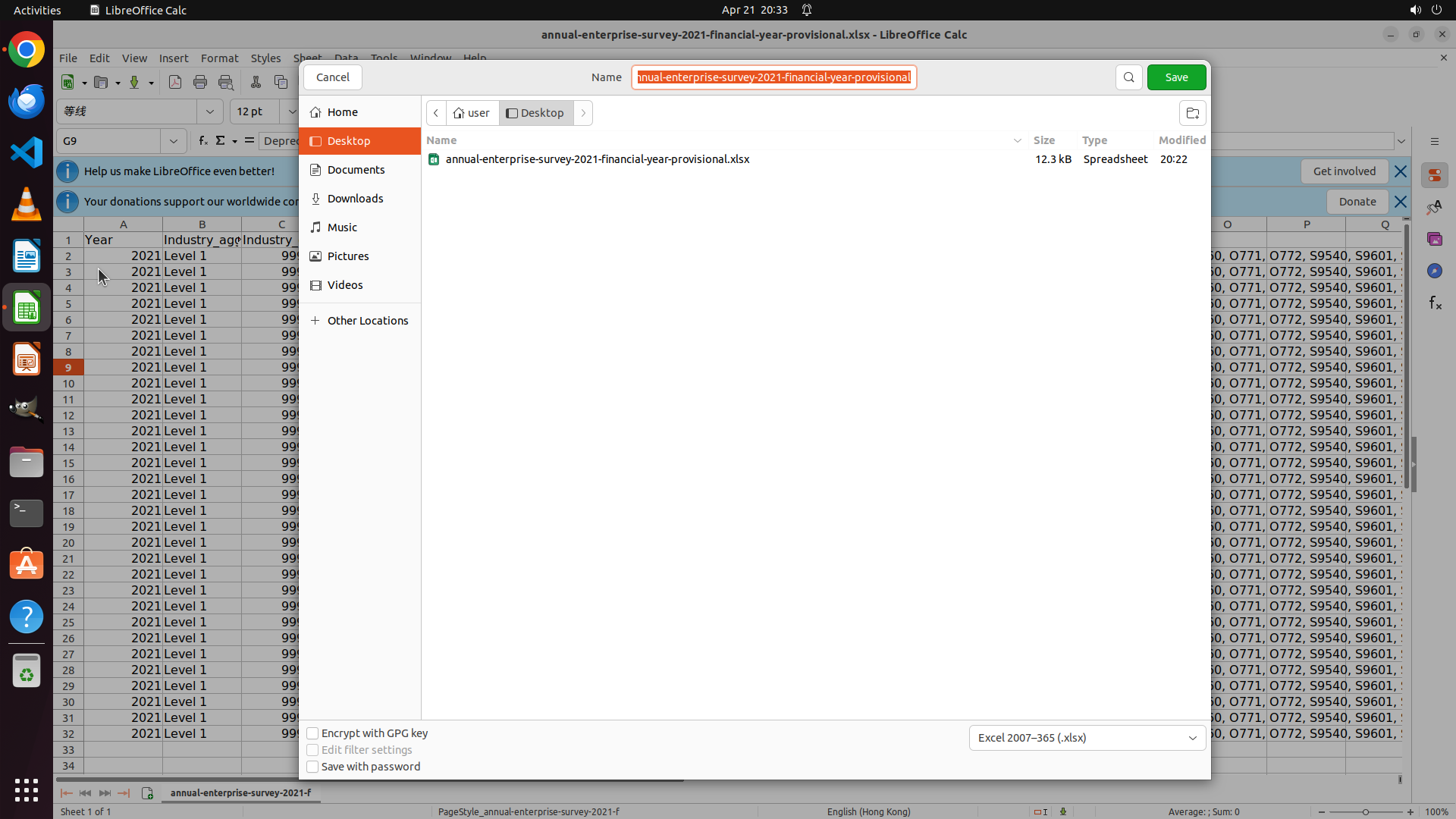This screenshot has width=1456, height=819.
Task: Select Downloads in the places sidebar
Action: pos(355,199)
